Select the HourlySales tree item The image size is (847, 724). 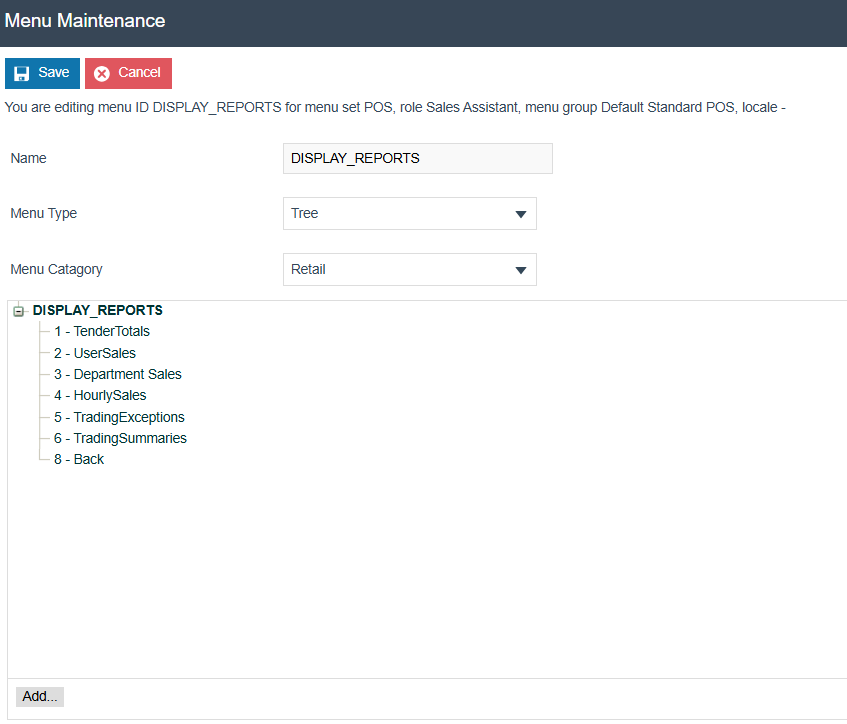click(99, 395)
